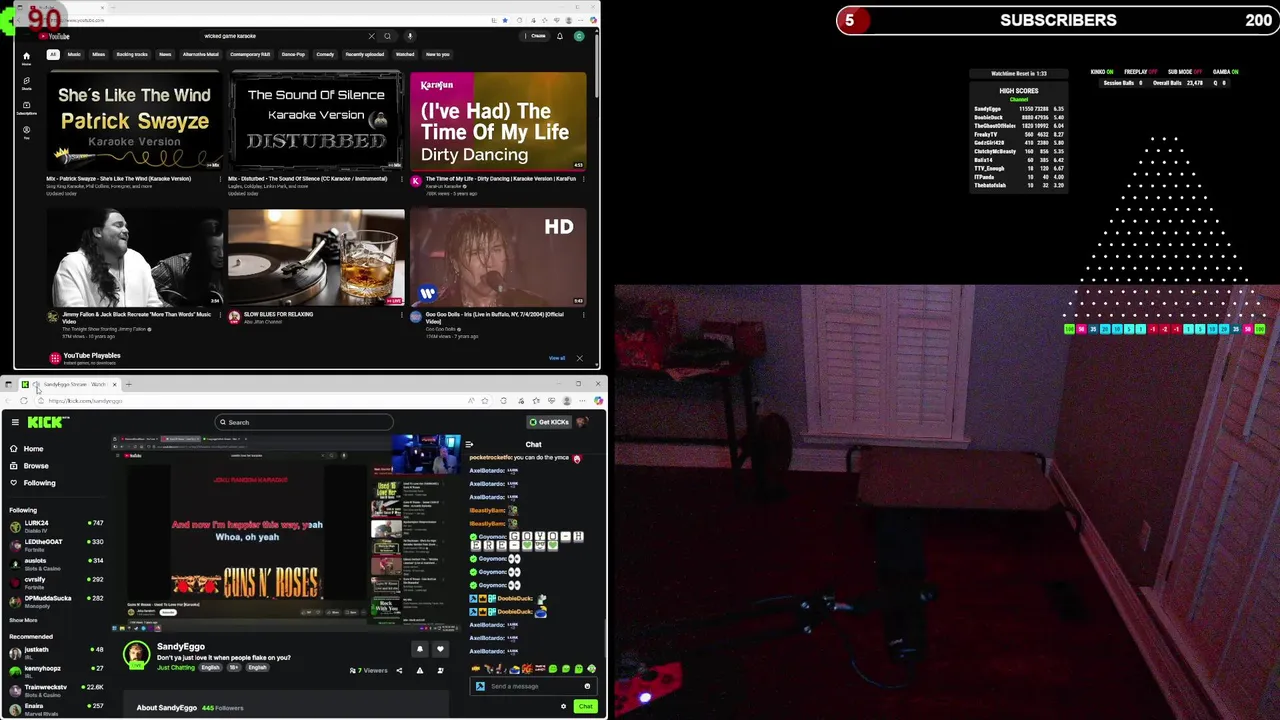Image resolution: width=1280 pixels, height=720 pixels.
Task: Click the 18+ tag under stream title
Action: [x=234, y=667]
